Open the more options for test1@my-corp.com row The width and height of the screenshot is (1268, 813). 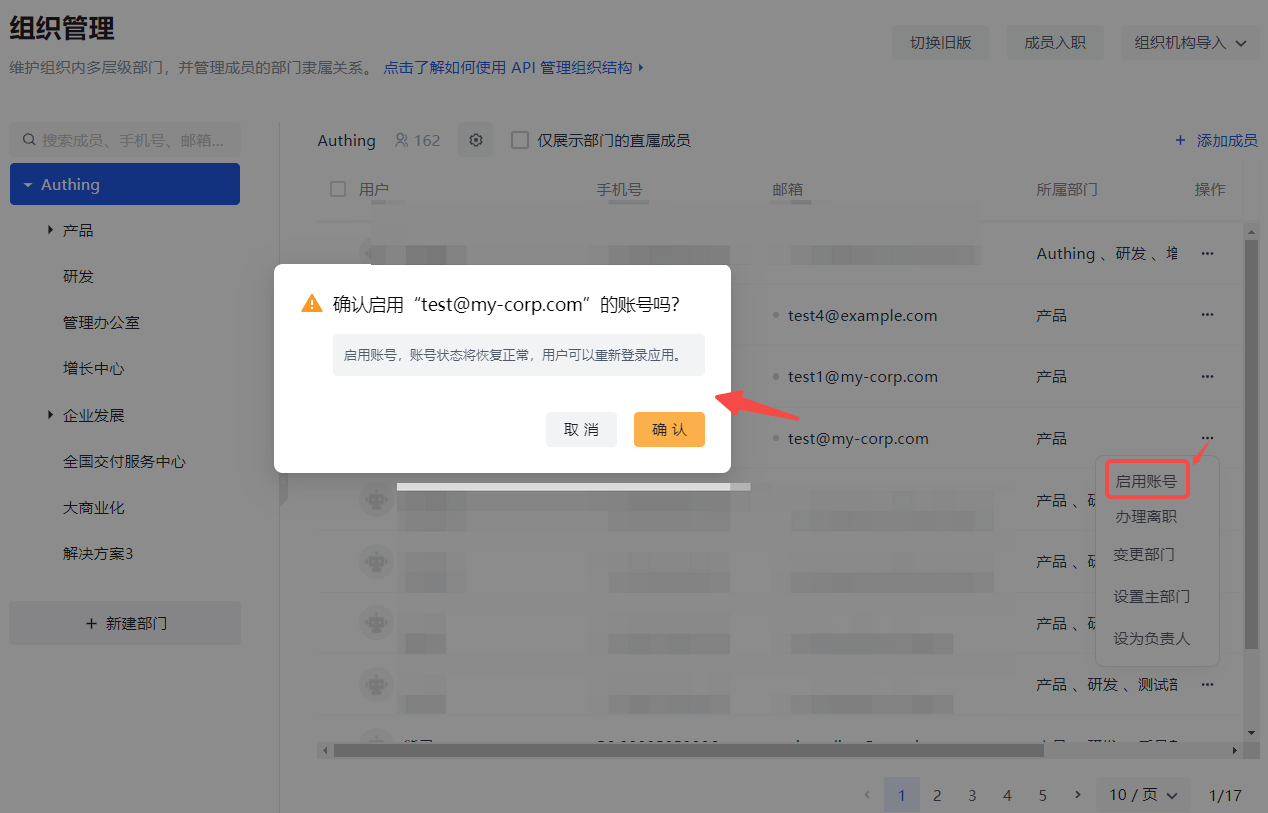[x=1207, y=377]
